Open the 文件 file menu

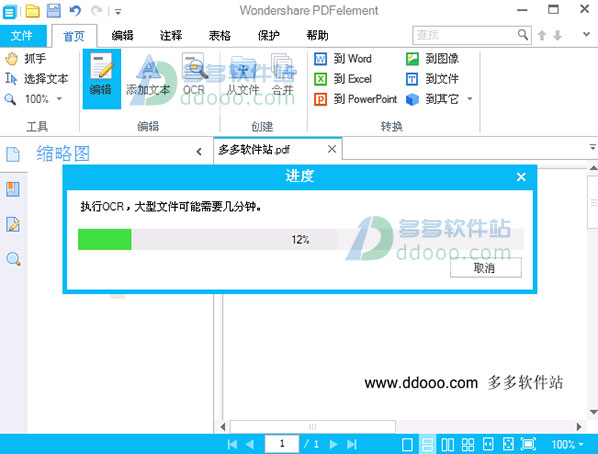[22, 35]
